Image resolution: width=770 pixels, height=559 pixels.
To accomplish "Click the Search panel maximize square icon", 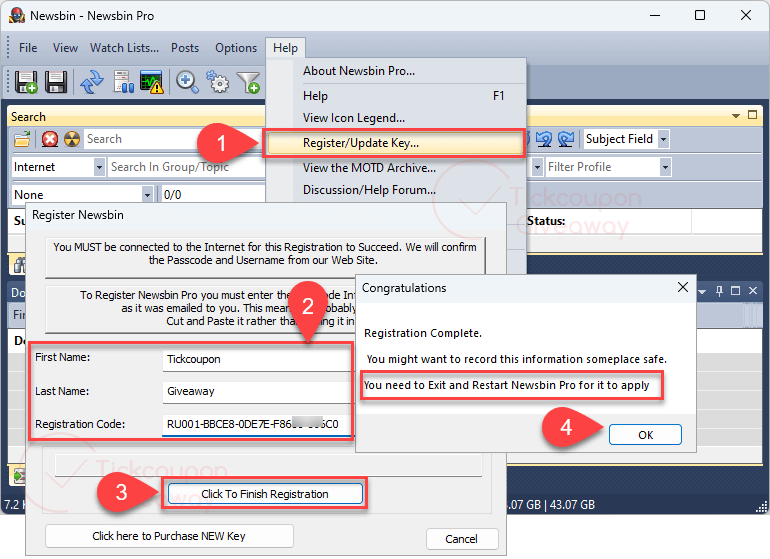I will [x=752, y=115].
